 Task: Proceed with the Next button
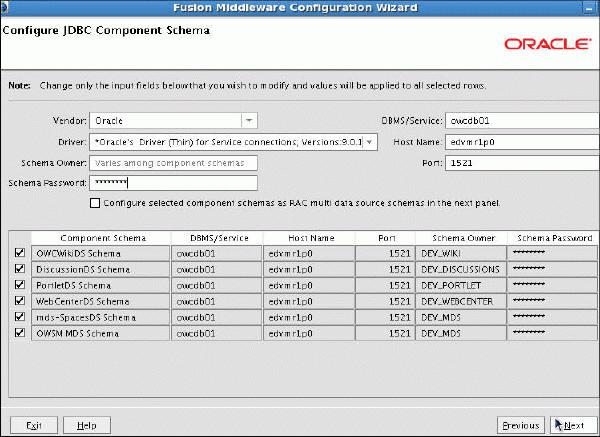(x=574, y=426)
